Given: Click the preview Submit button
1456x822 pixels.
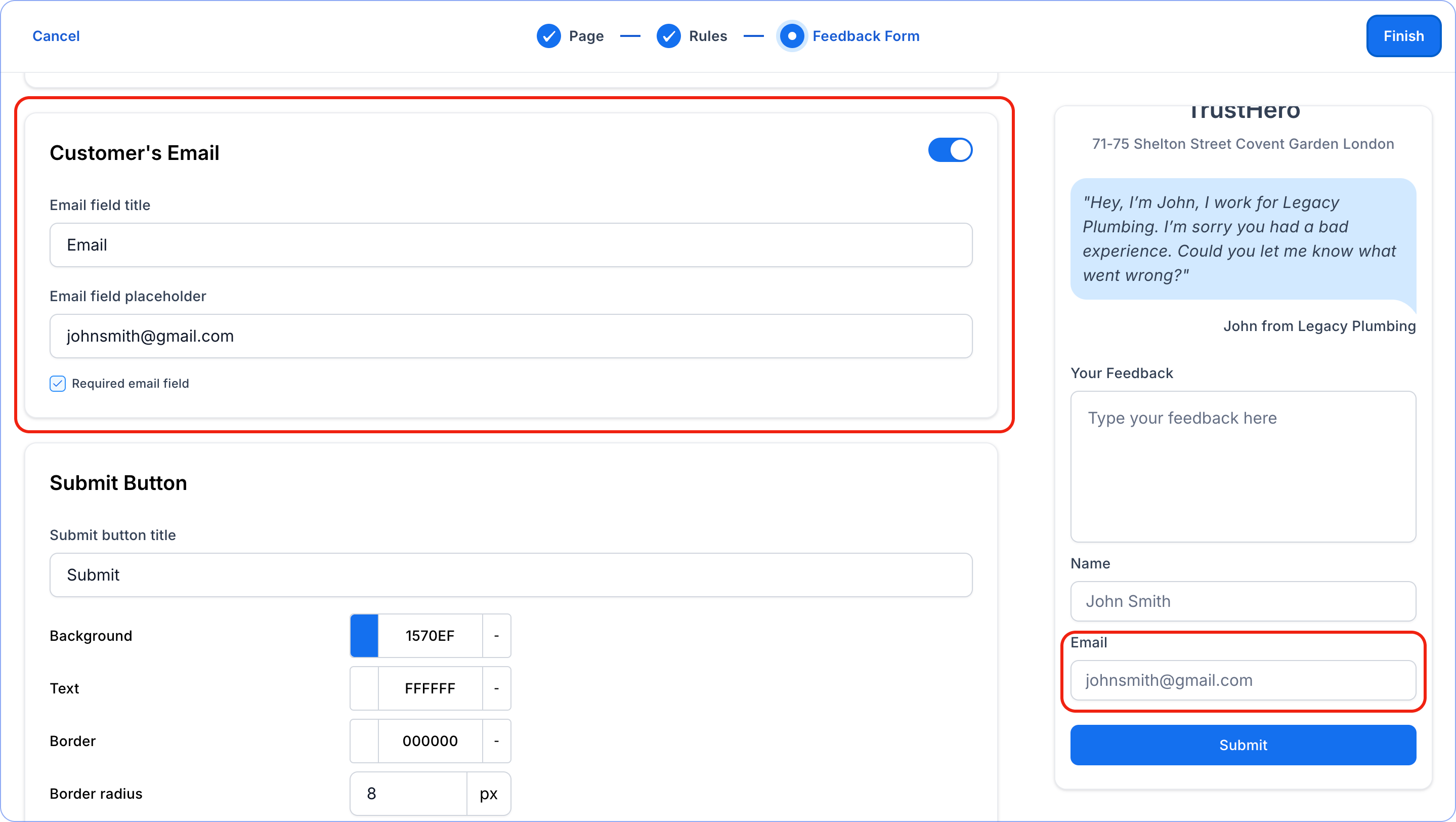Looking at the screenshot, I should (1243, 745).
